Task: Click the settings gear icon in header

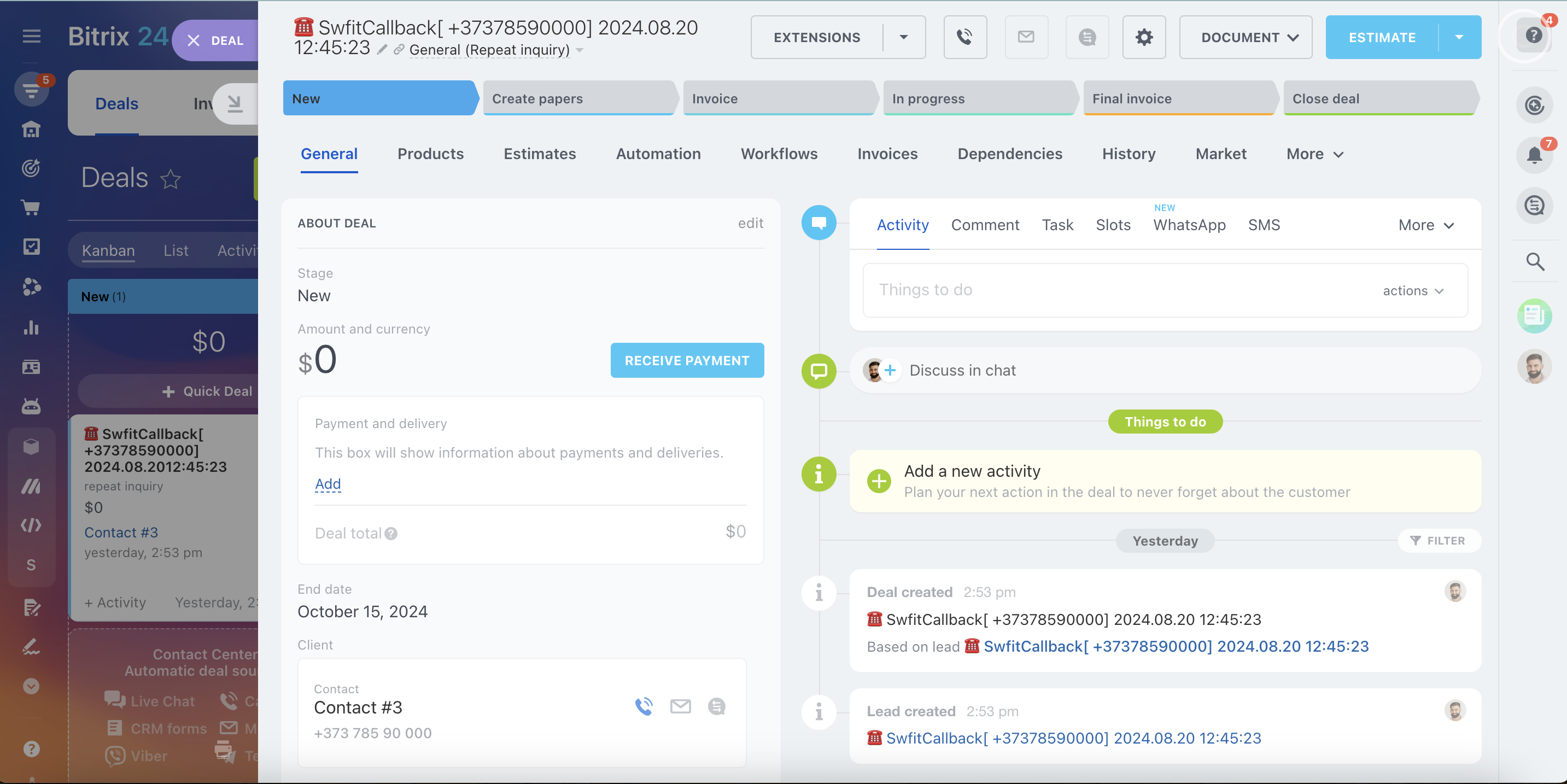Action: coord(1144,37)
